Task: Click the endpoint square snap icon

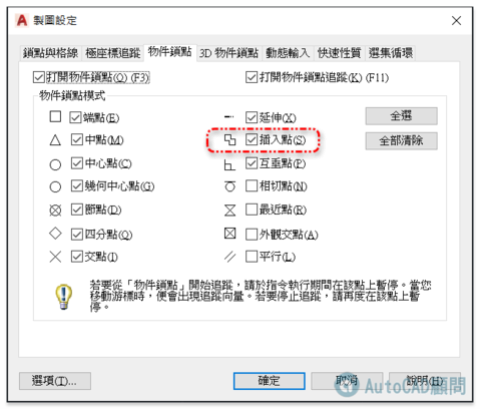Action: click(x=55, y=117)
